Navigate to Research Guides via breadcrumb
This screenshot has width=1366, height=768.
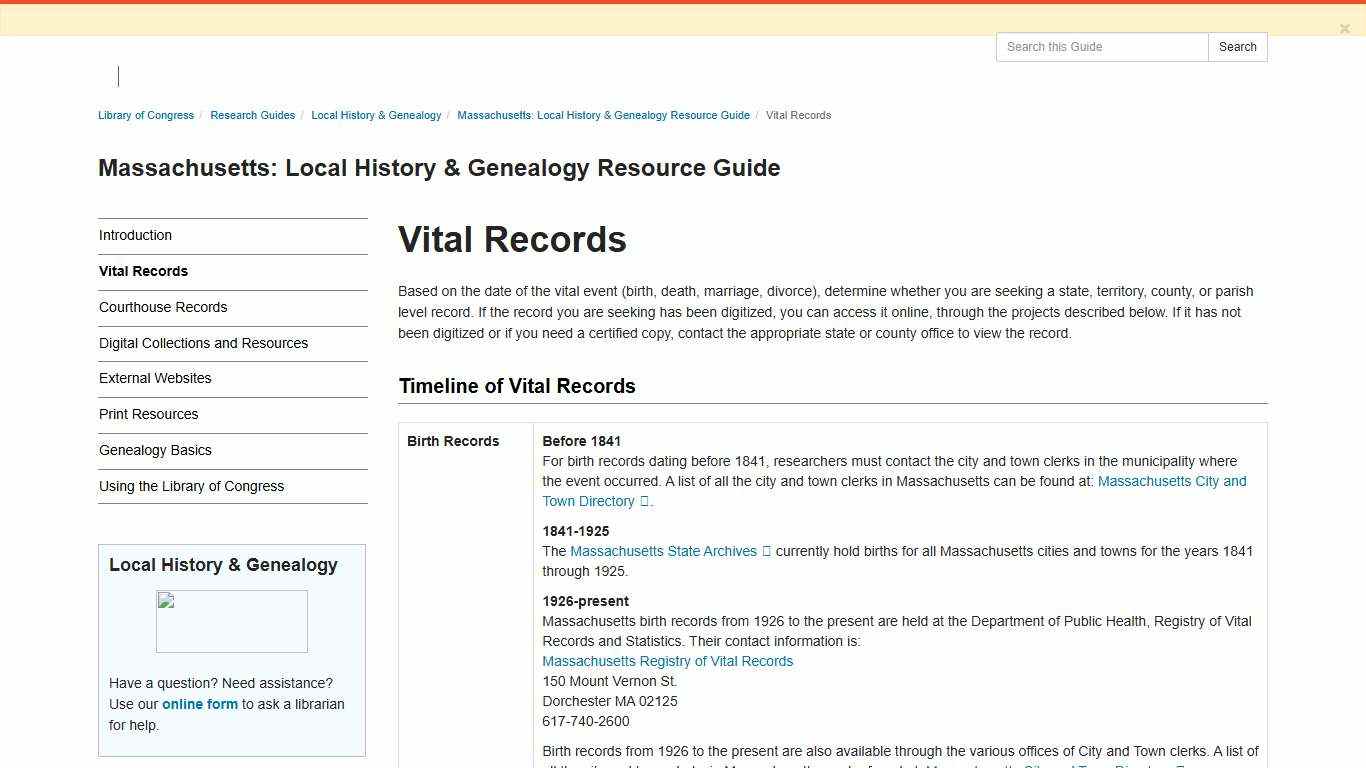(x=252, y=115)
